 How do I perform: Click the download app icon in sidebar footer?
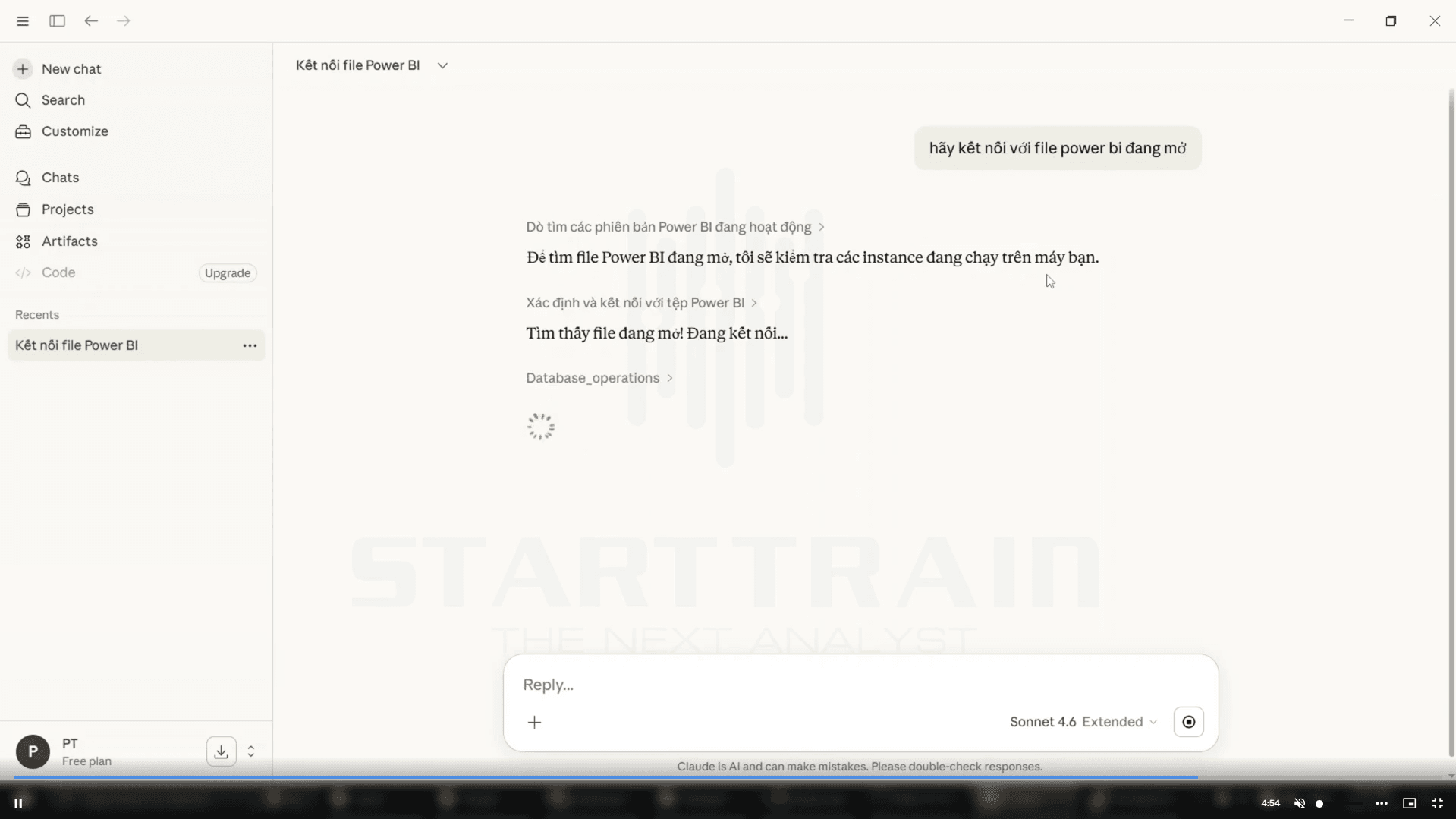[221, 751]
